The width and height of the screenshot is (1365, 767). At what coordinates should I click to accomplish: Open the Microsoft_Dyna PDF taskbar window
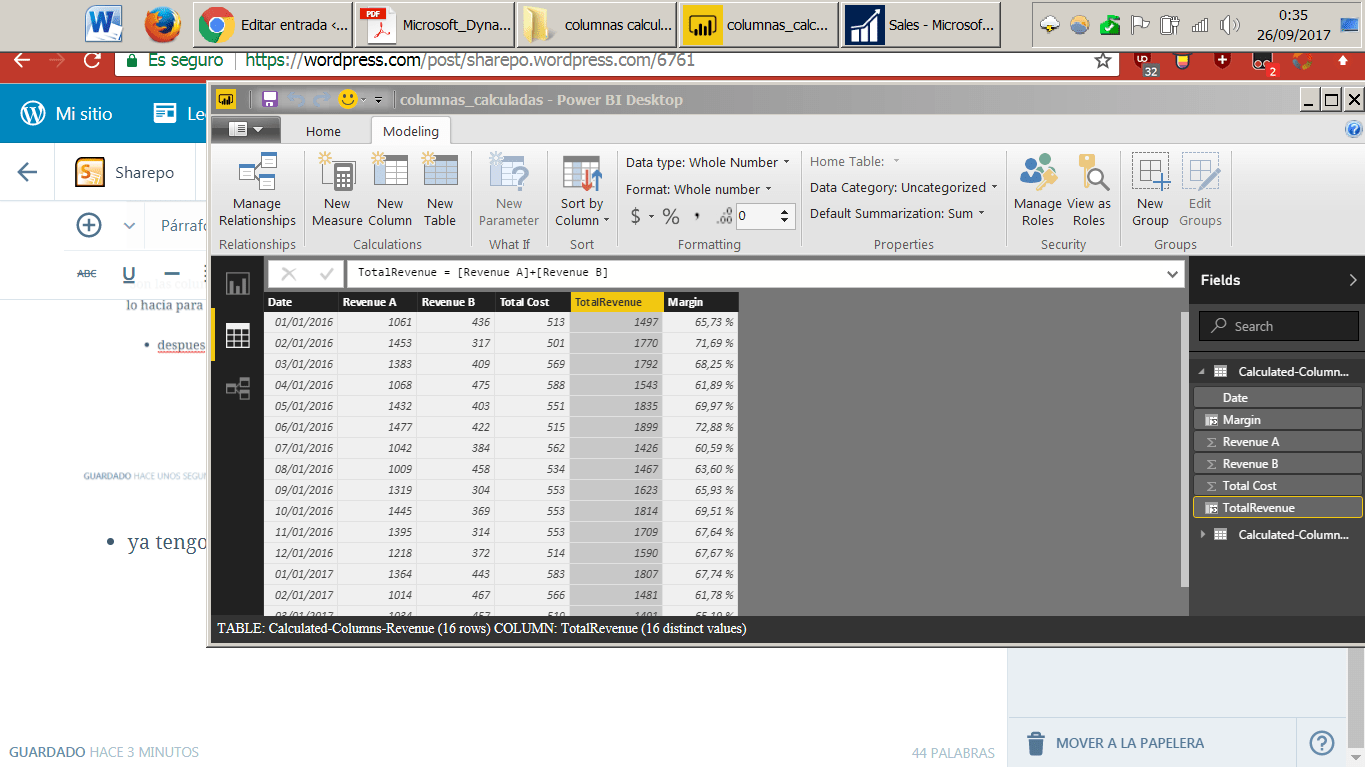click(433, 25)
